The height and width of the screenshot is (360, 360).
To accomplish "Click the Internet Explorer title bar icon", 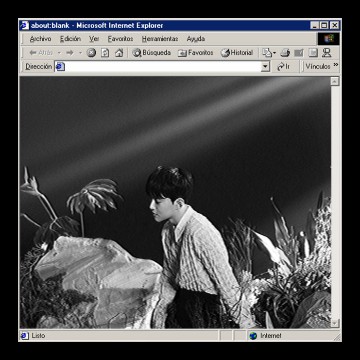I will point(24,25).
